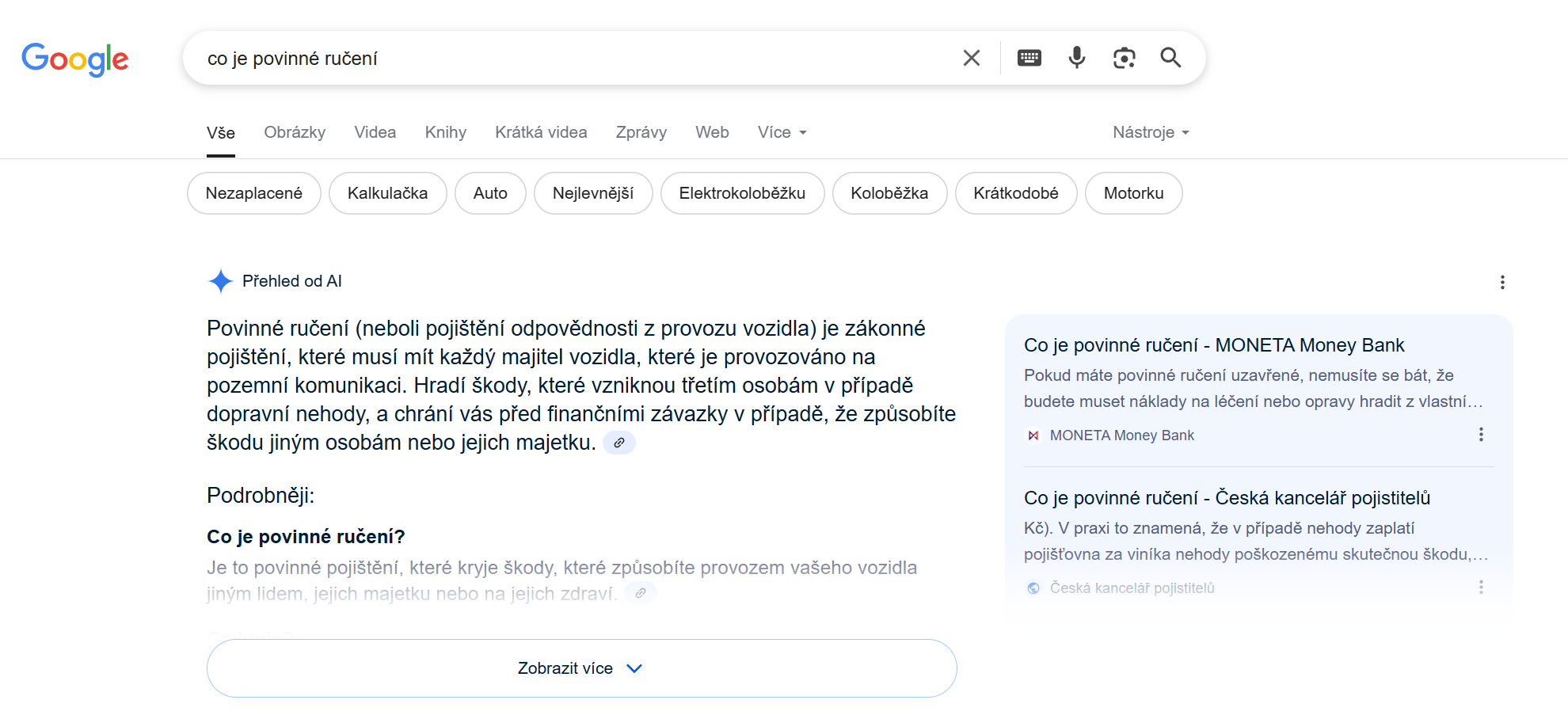Click the magnifying glass search icon
The height and width of the screenshot is (715, 1568).
1170,57
